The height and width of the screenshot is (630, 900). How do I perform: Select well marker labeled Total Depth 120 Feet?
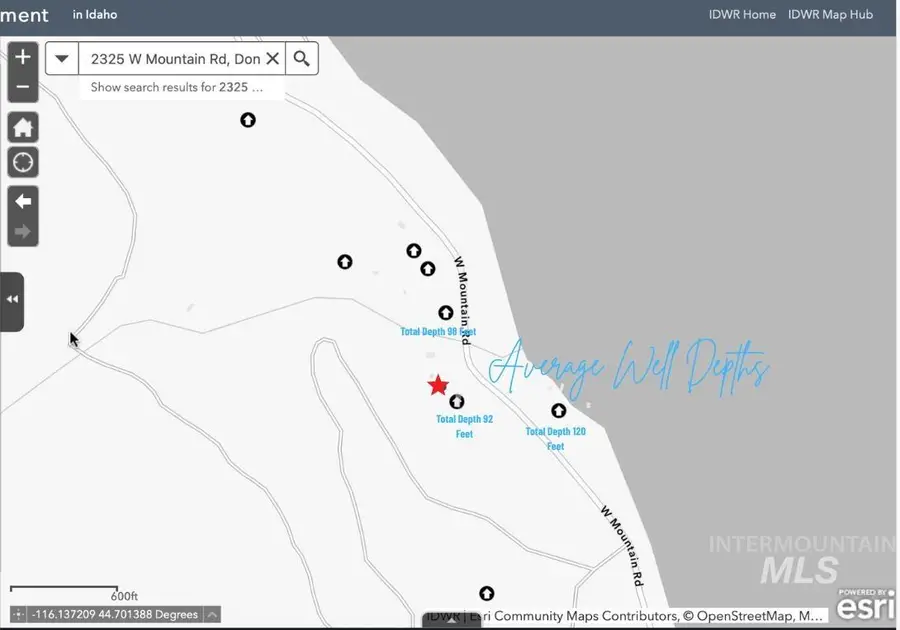coord(559,411)
